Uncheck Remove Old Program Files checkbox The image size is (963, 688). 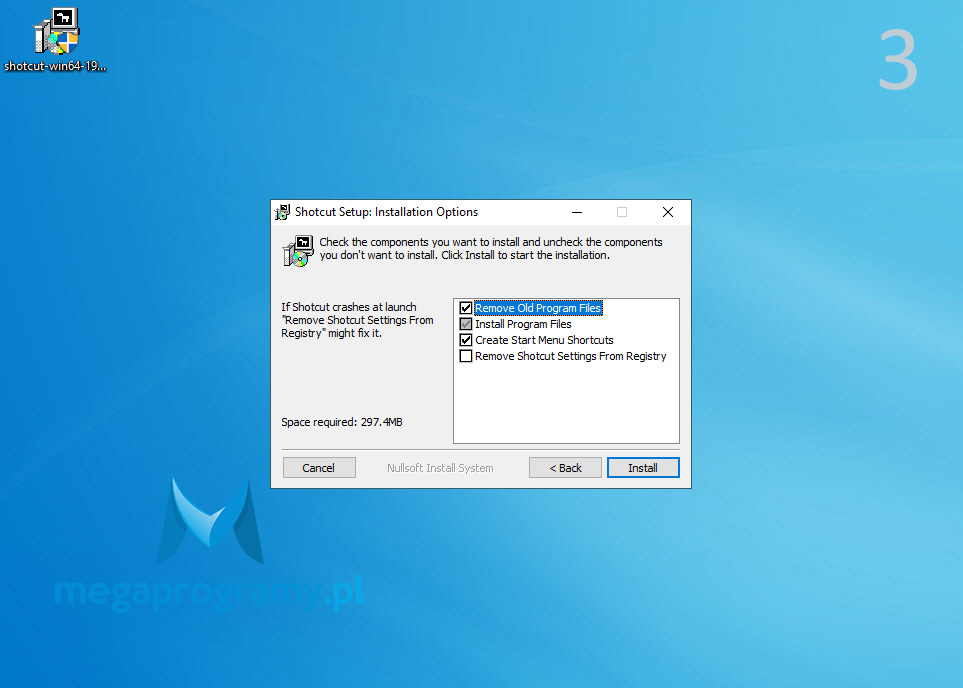pos(466,308)
